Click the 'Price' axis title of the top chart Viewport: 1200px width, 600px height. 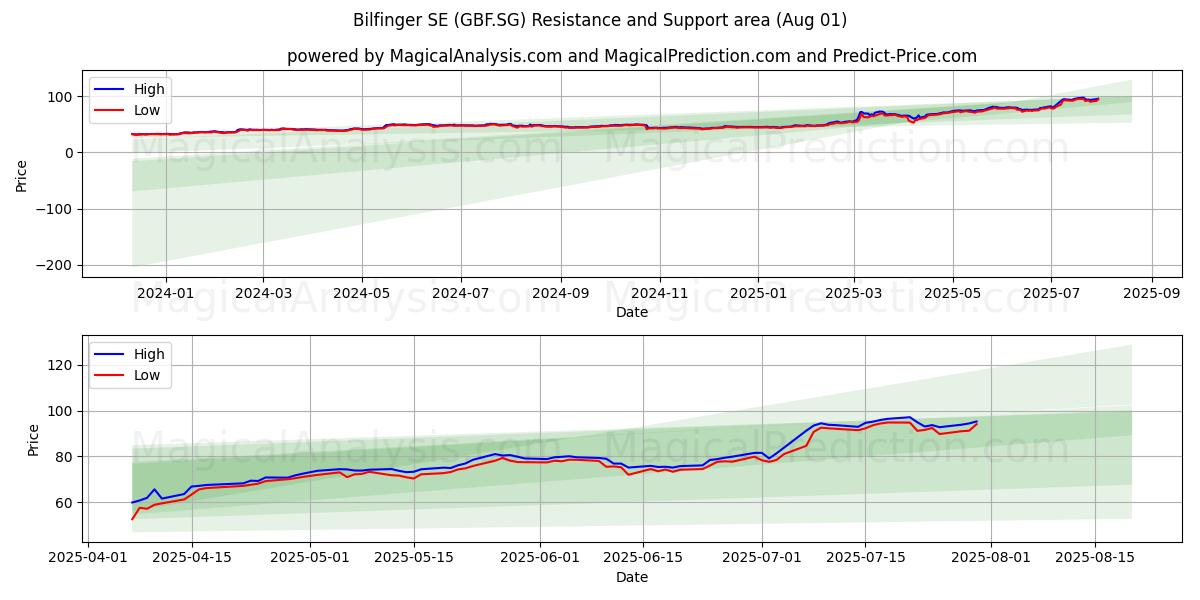(22, 174)
